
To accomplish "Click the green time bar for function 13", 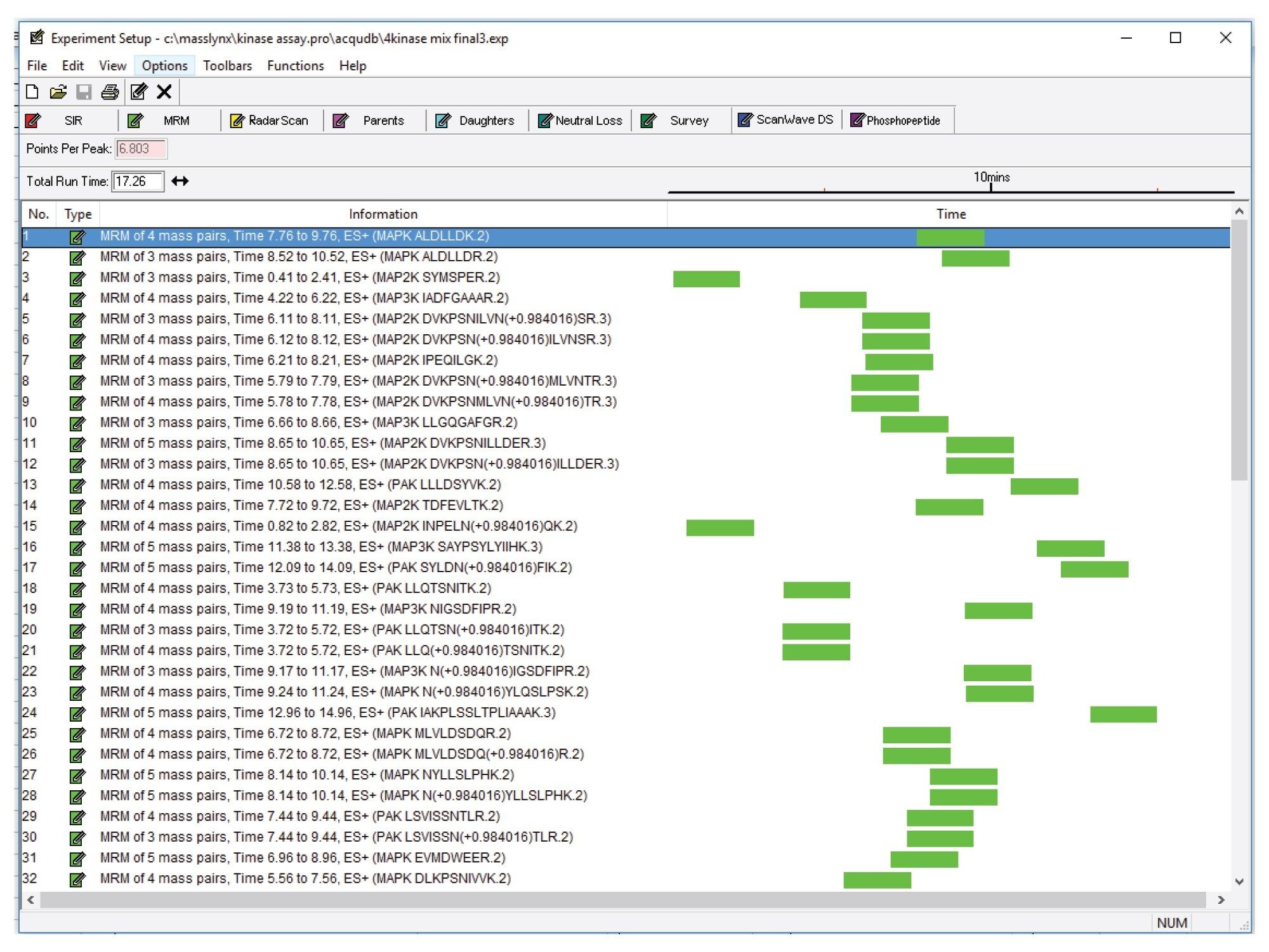I will [1044, 486].
